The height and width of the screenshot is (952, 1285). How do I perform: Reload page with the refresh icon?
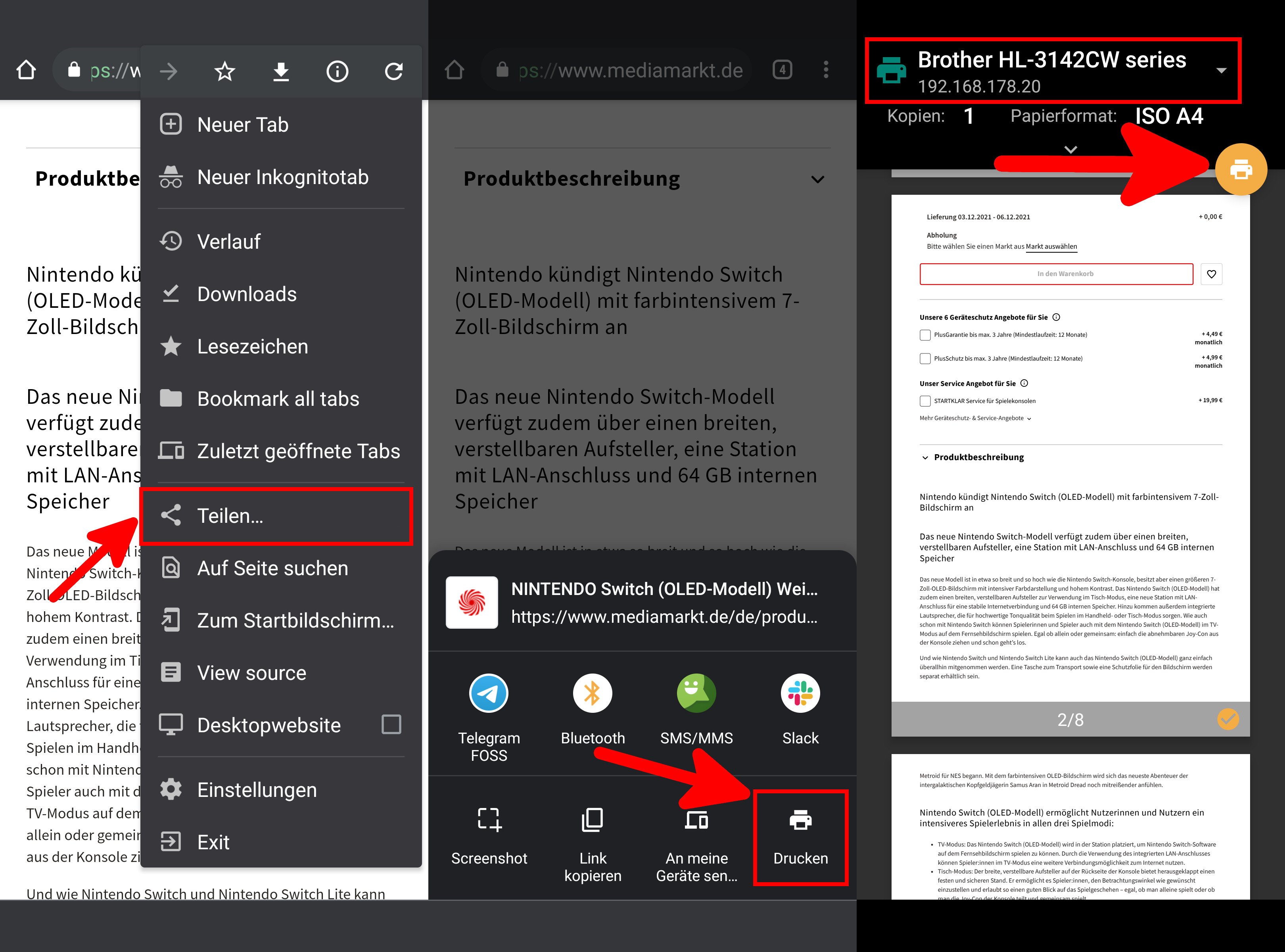click(x=394, y=71)
